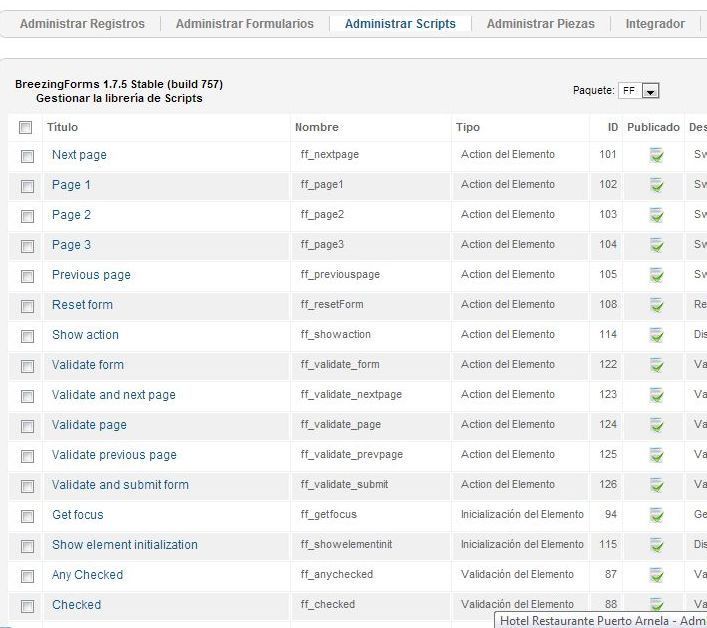The image size is (707, 628).
Task: Open the Validate and submit form link
Action: coord(120,485)
